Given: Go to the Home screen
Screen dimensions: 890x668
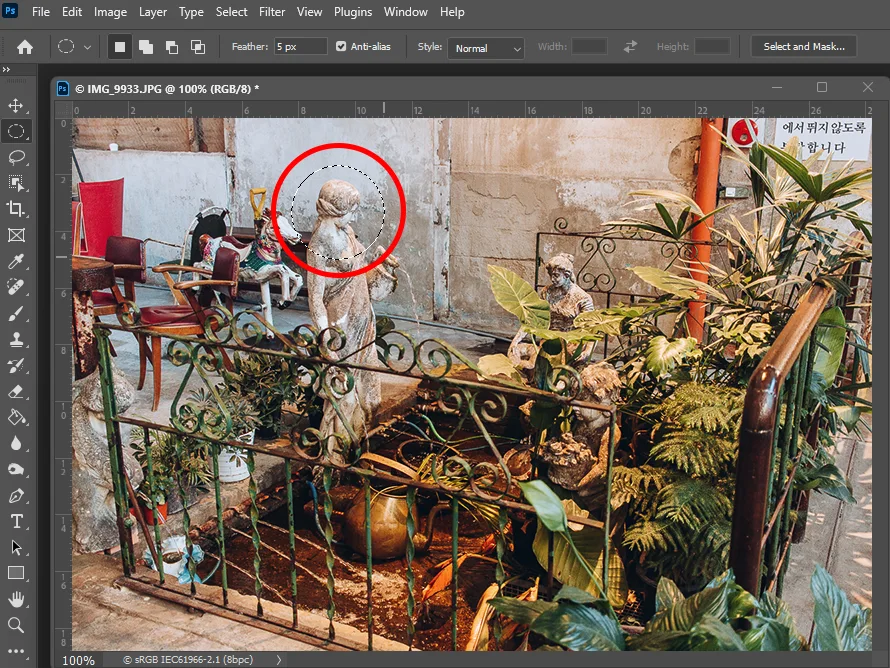Looking at the screenshot, I should [x=24, y=47].
